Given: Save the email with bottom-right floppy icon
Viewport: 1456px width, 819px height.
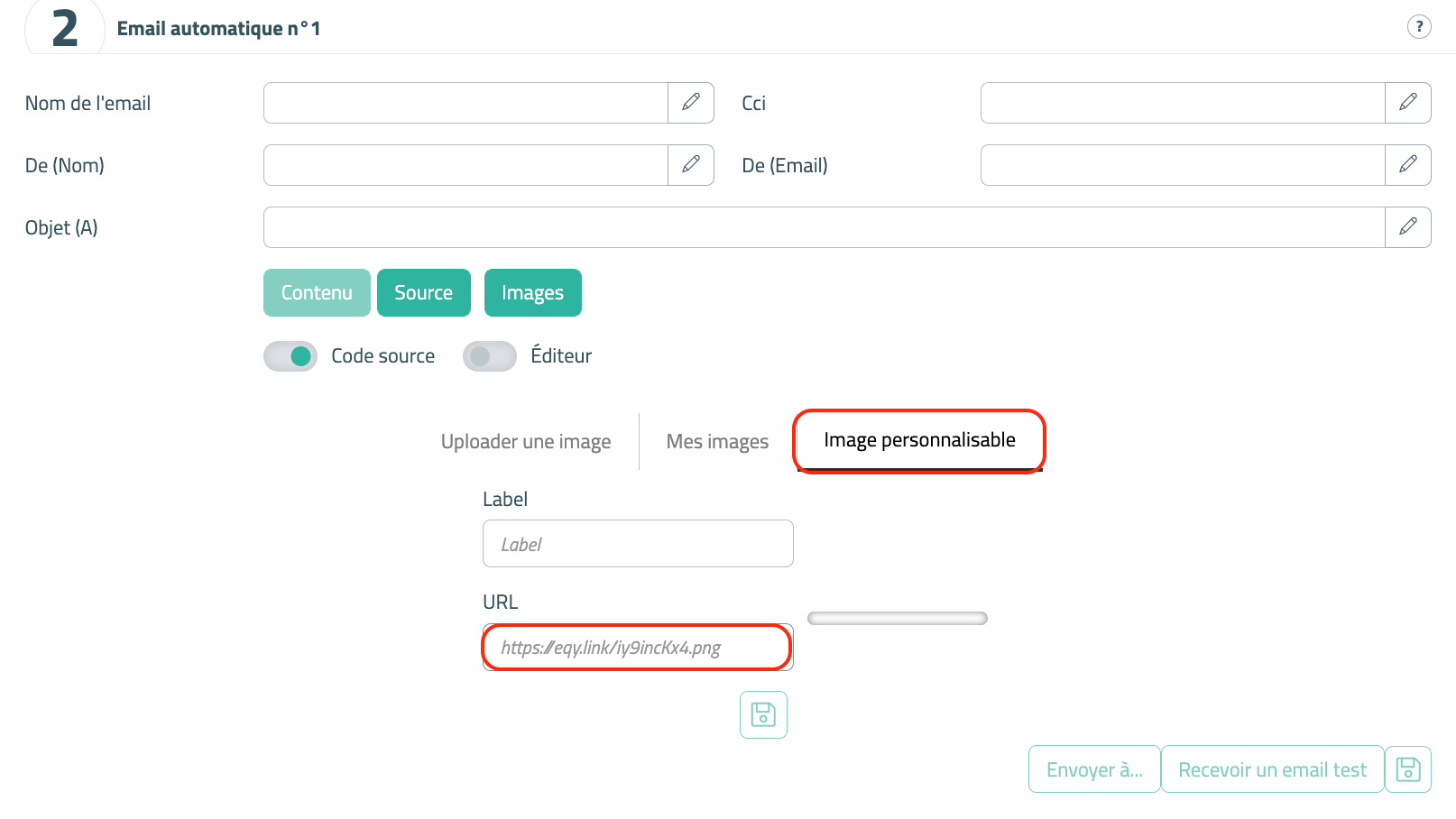Looking at the screenshot, I should coord(1407,769).
